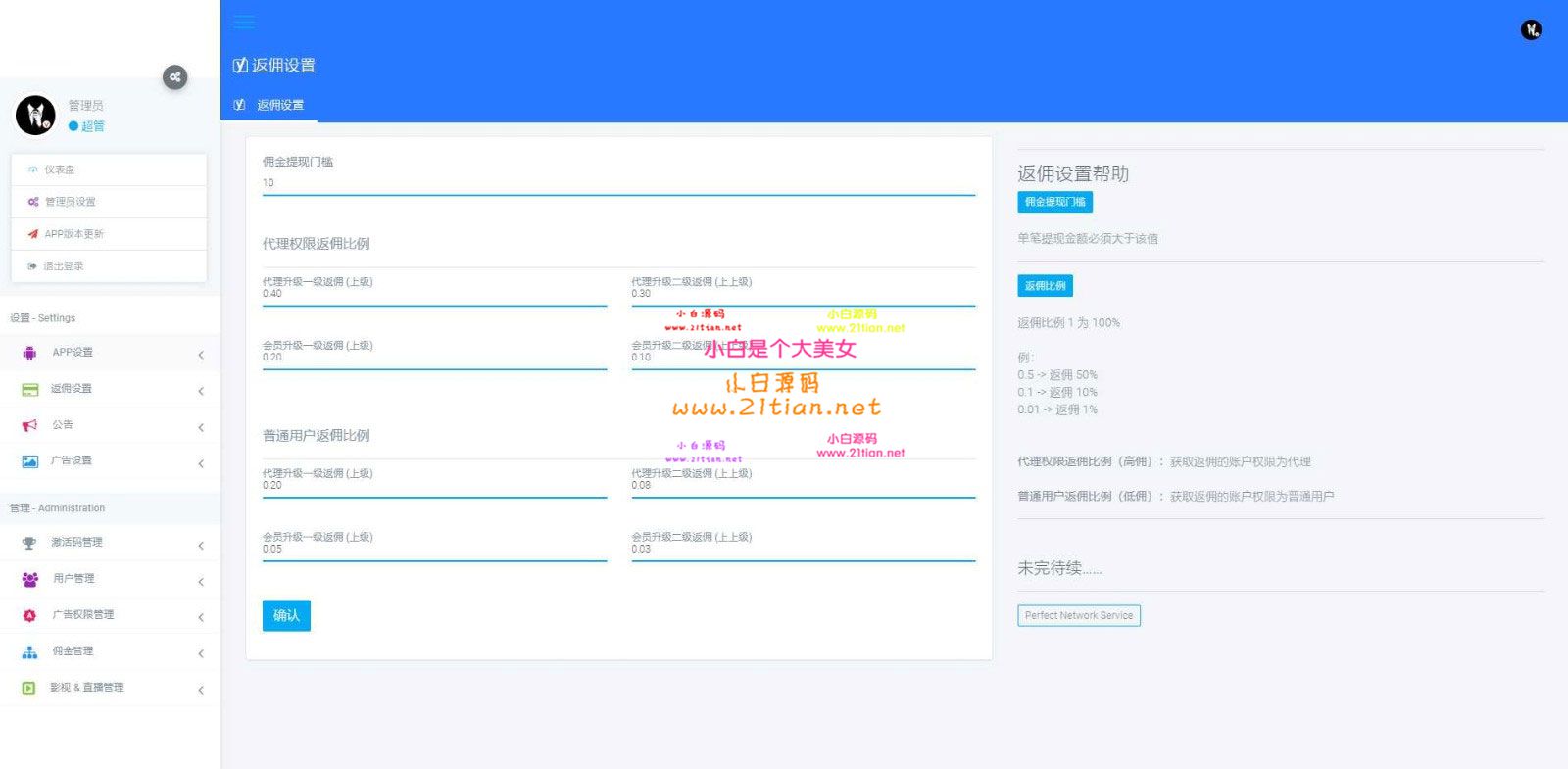Switch to the 返佣设置 tab

point(279,105)
